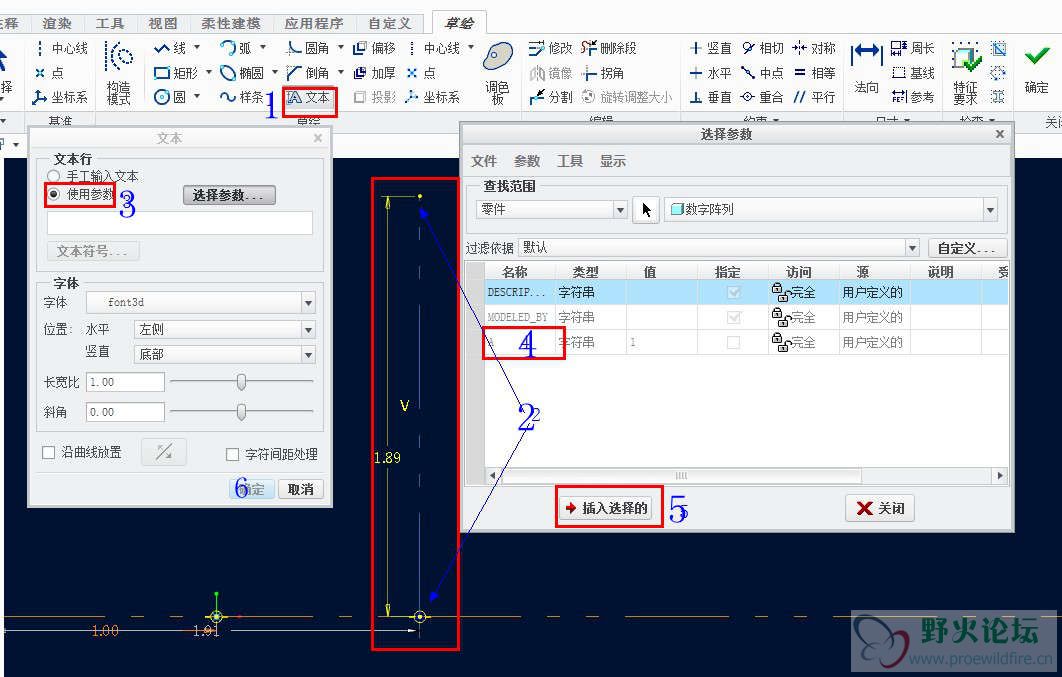
Task: Click 取消 in the 文本 dialog
Action: (300, 489)
